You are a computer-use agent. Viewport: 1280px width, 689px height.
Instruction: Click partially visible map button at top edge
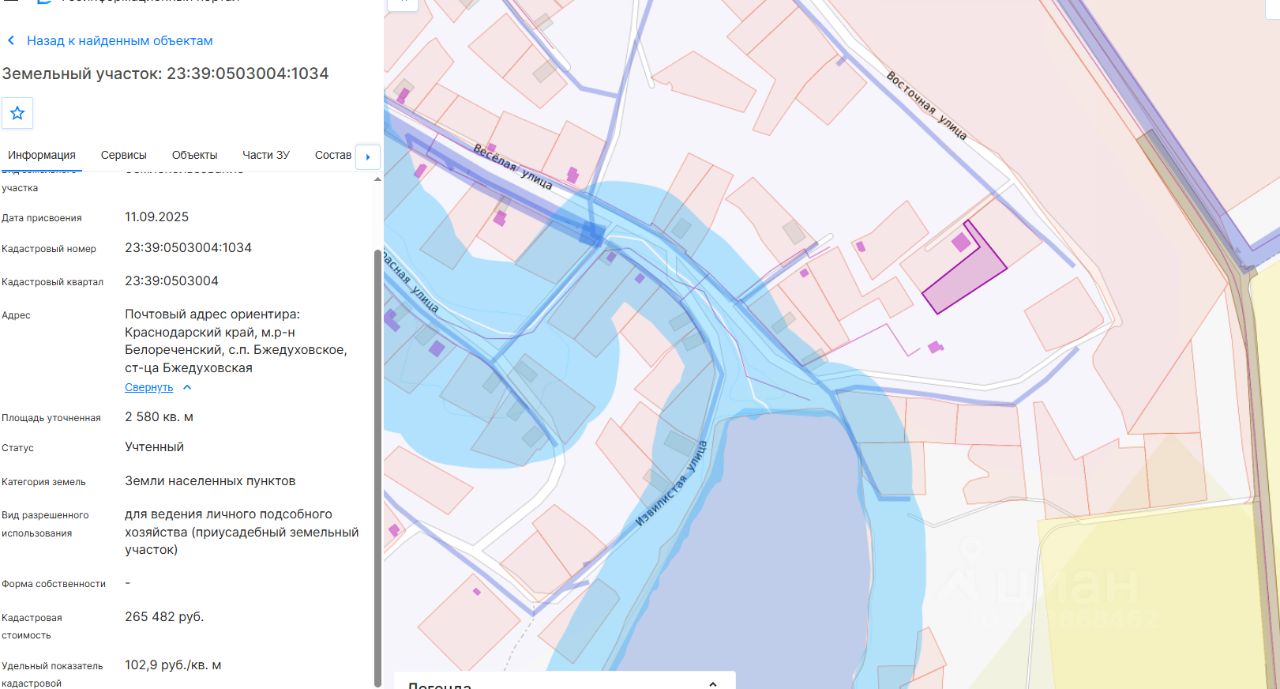coord(402,4)
